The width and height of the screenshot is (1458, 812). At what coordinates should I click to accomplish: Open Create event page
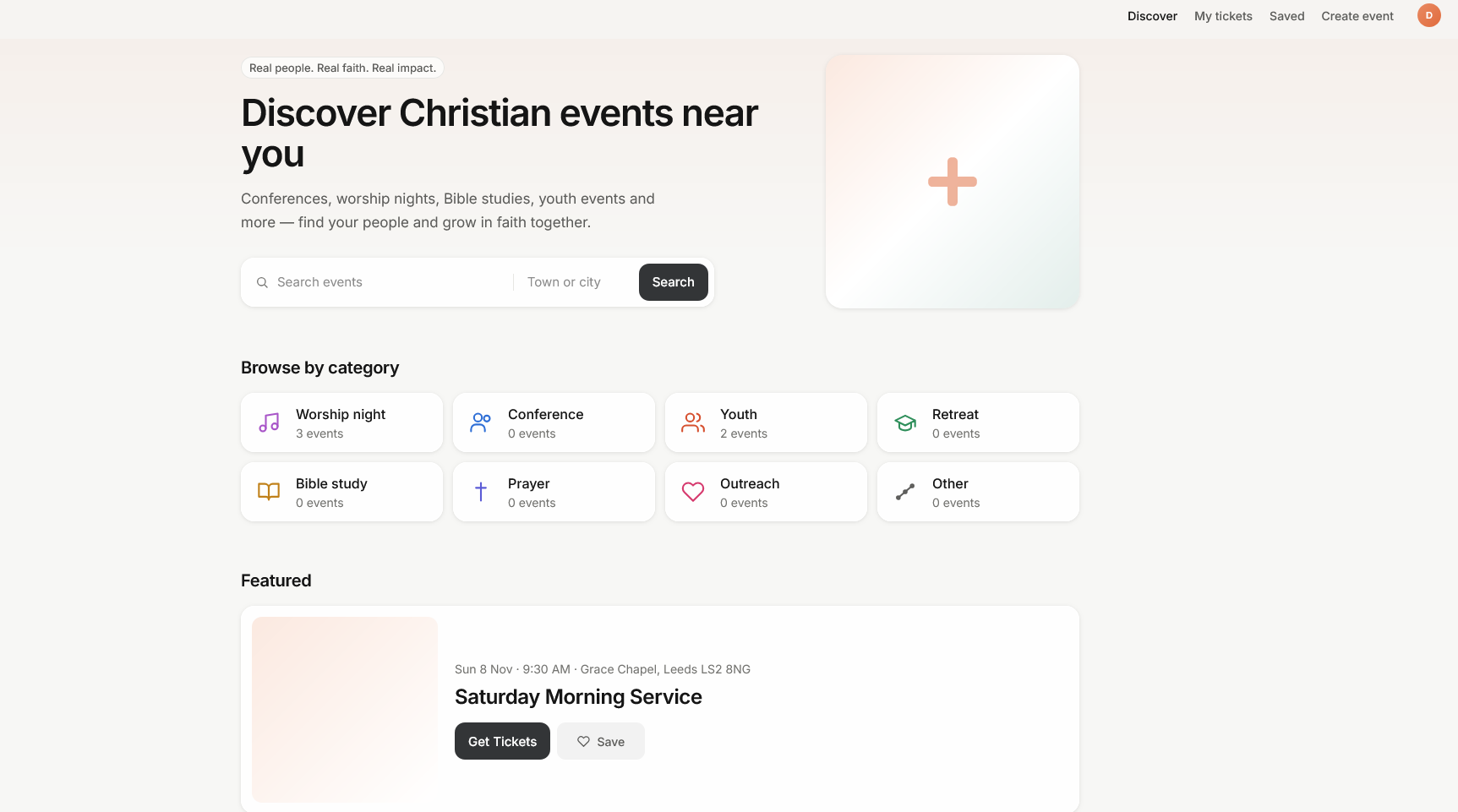tap(1357, 16)
